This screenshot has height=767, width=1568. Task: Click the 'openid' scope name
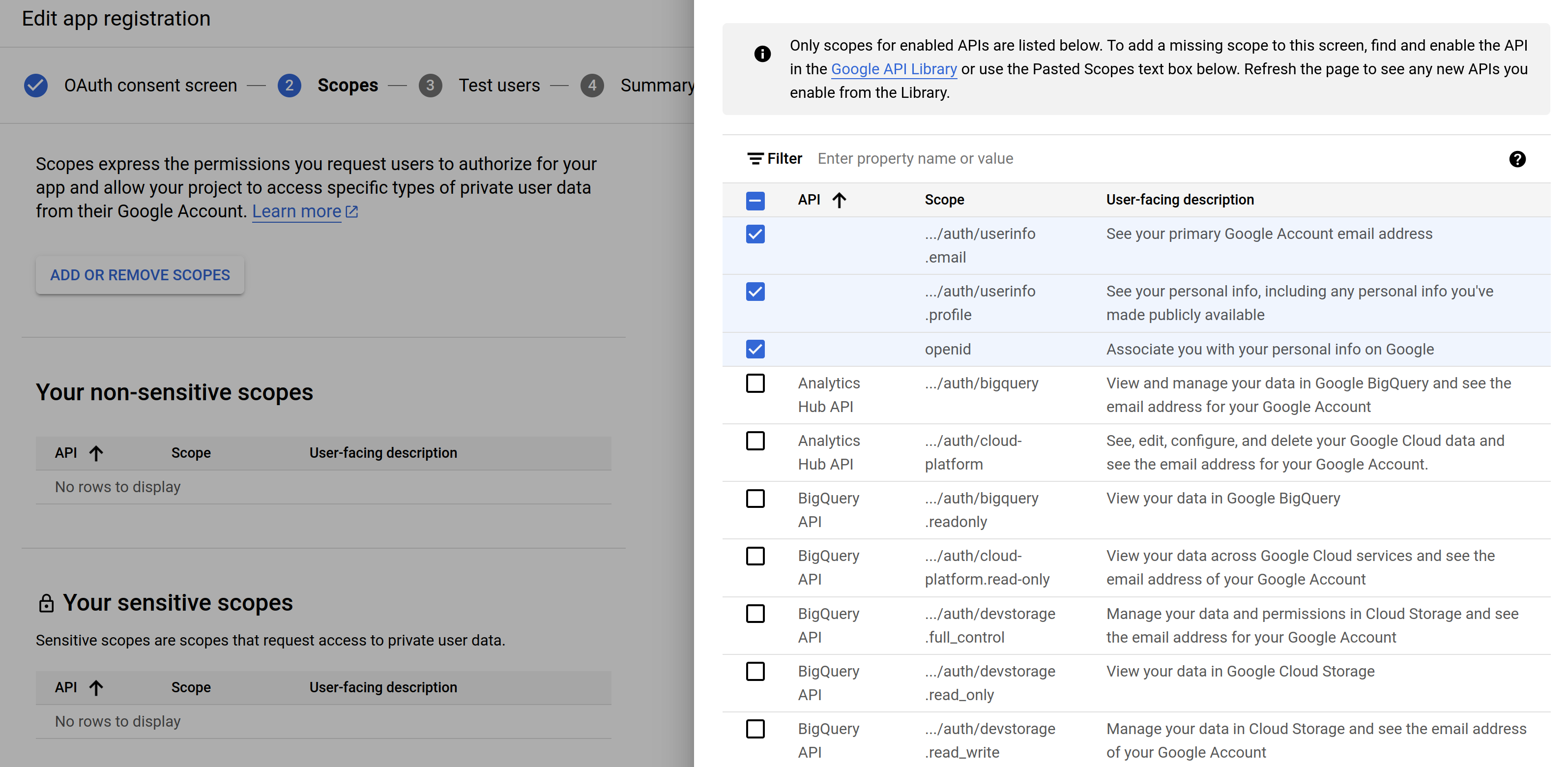(x=948, y=350)
